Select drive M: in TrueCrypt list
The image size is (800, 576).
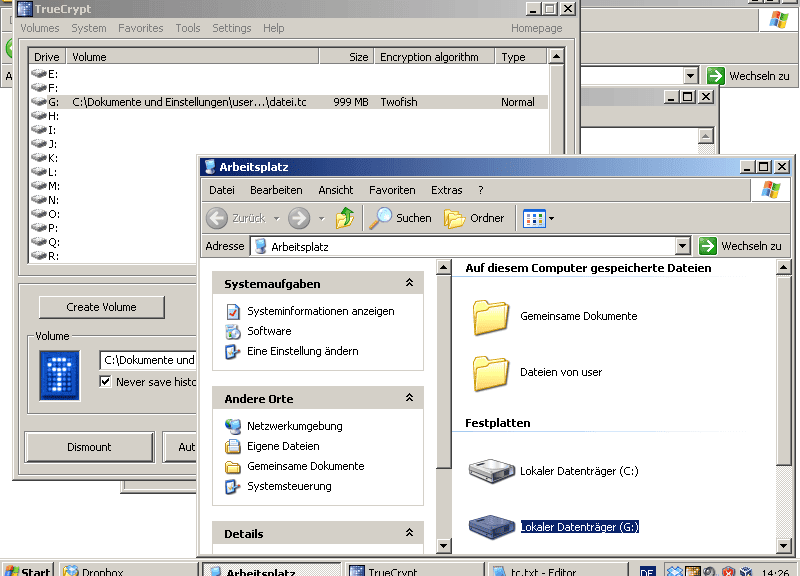(x=45, y=186)
